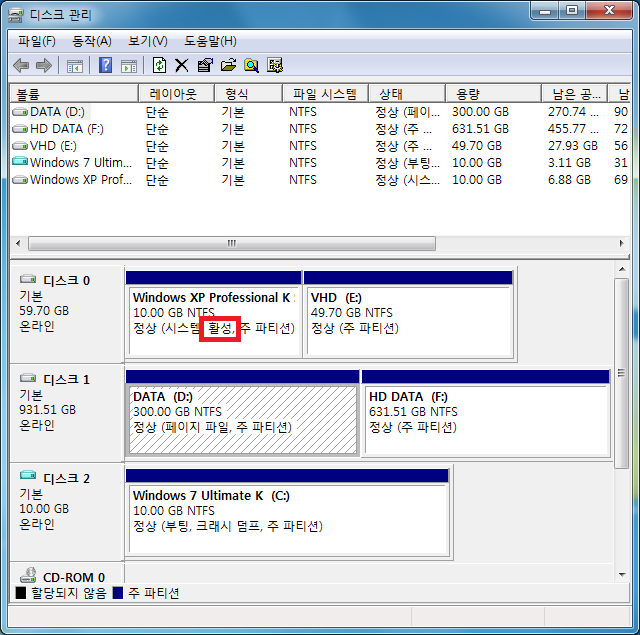Open the 동작(A) menu

coord(92,41)
